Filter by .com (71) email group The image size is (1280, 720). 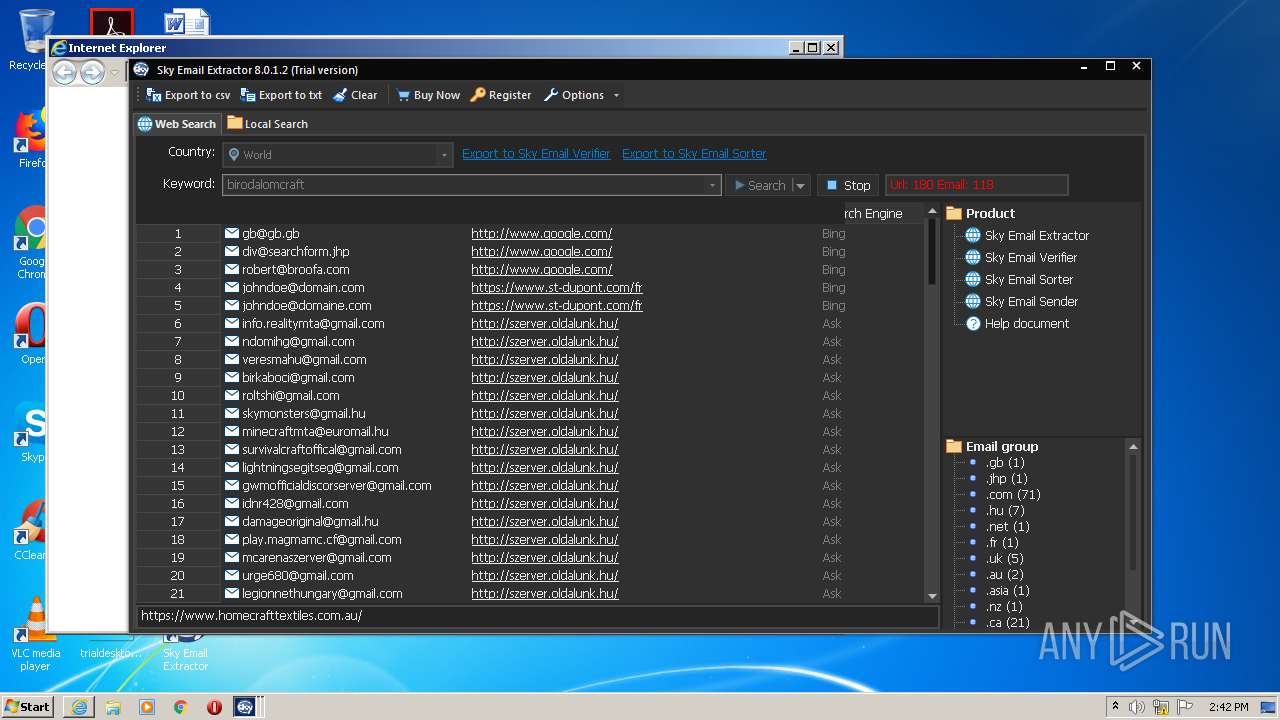(x=1013, y=495)
